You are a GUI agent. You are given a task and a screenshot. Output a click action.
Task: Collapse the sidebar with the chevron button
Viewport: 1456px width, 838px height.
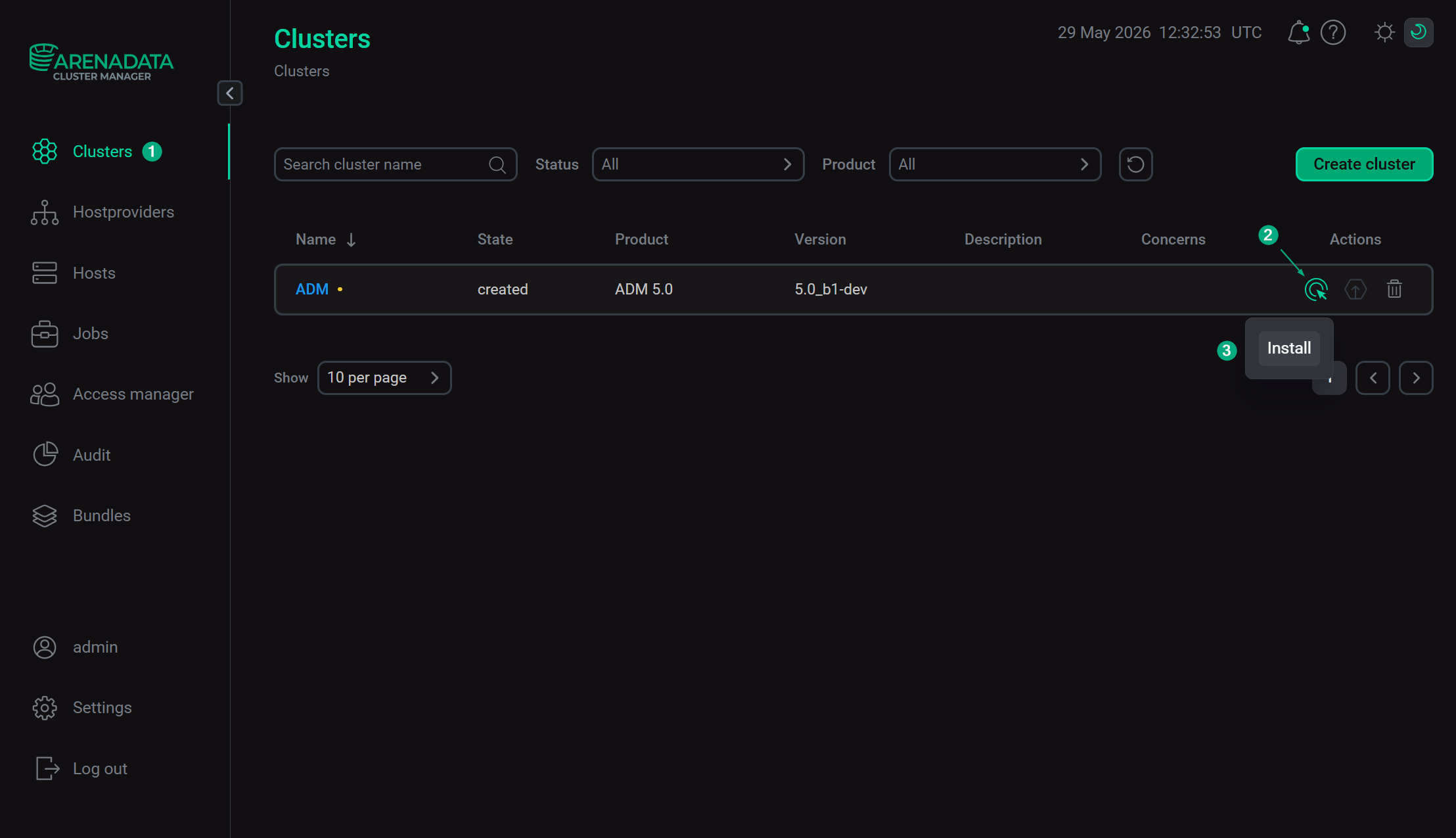coord(230,93)
